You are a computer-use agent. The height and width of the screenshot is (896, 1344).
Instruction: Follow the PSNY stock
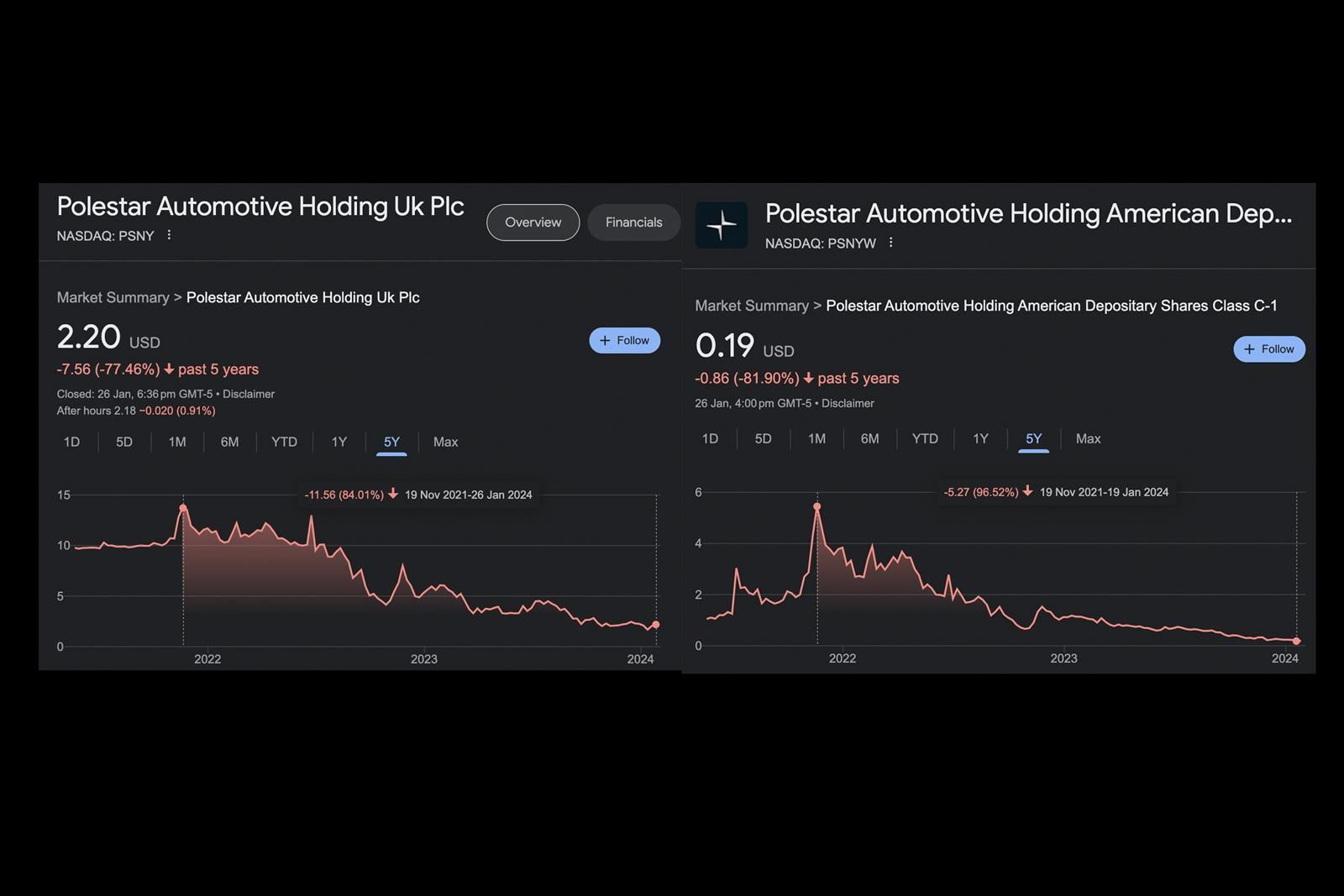point(624,340)
